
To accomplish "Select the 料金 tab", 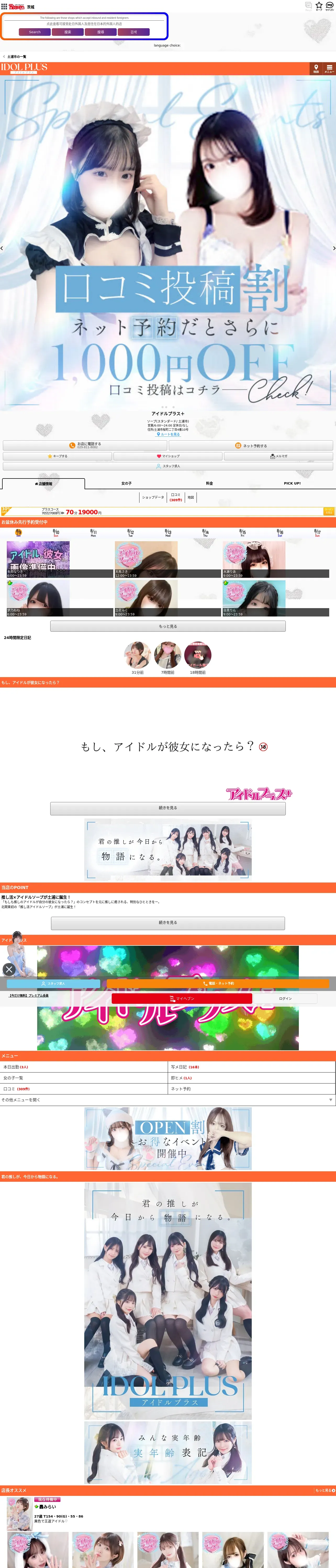I will click(209, 483).
